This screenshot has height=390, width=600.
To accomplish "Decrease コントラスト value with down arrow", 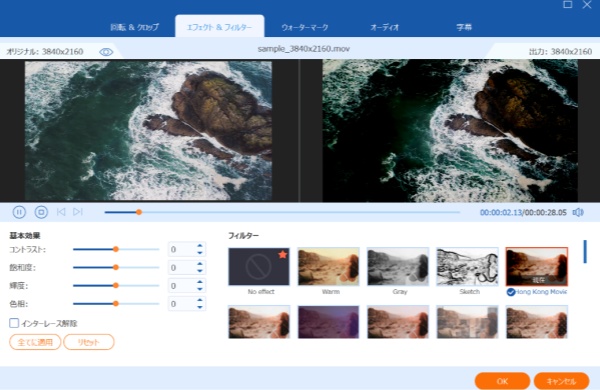I will pyautogui.click(x=200, y=253).
